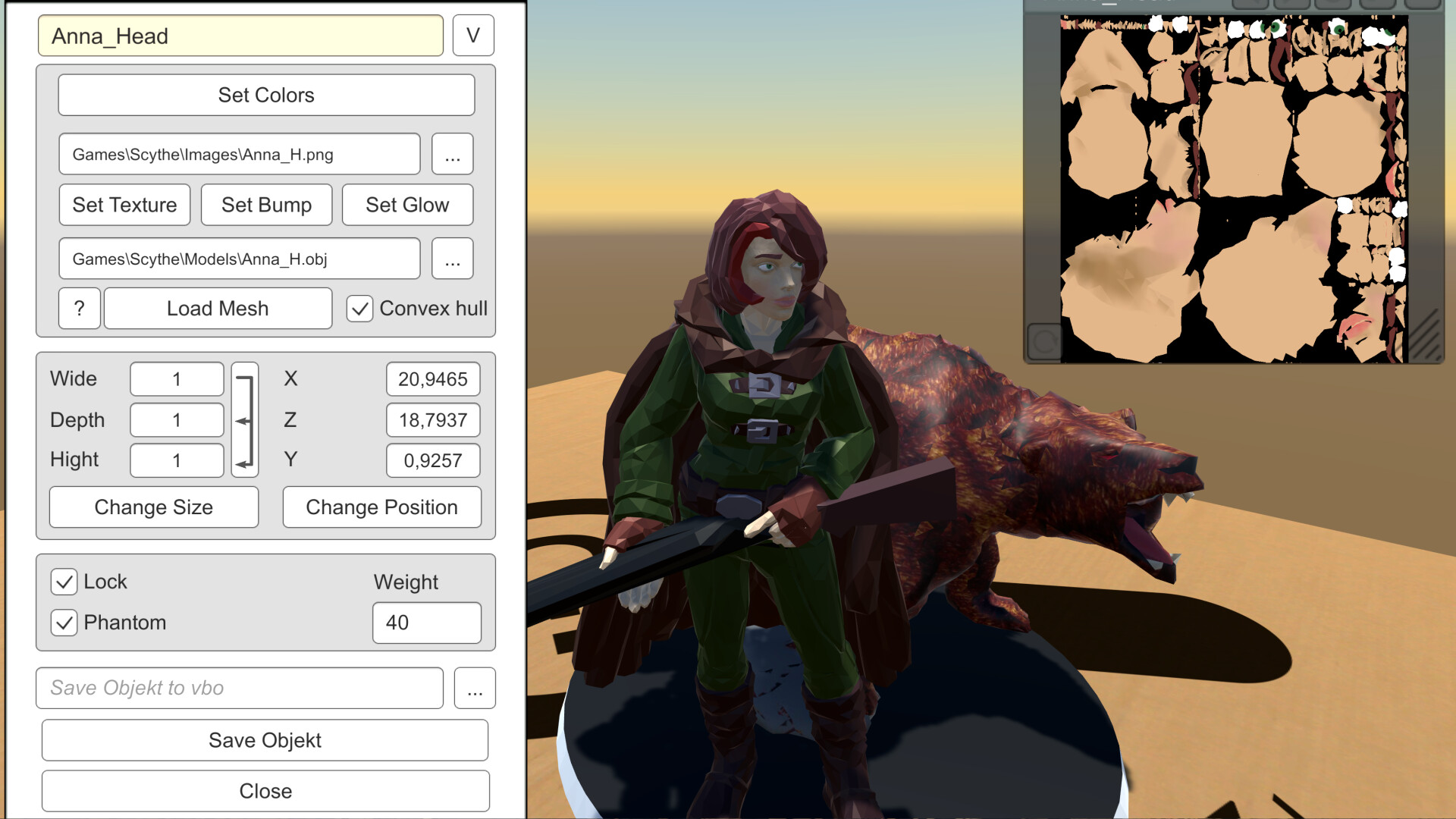Browse for a different mesh file with the ellipsis icon
The width and height of the screenshot is (1456, 819).
pos(452,259)
